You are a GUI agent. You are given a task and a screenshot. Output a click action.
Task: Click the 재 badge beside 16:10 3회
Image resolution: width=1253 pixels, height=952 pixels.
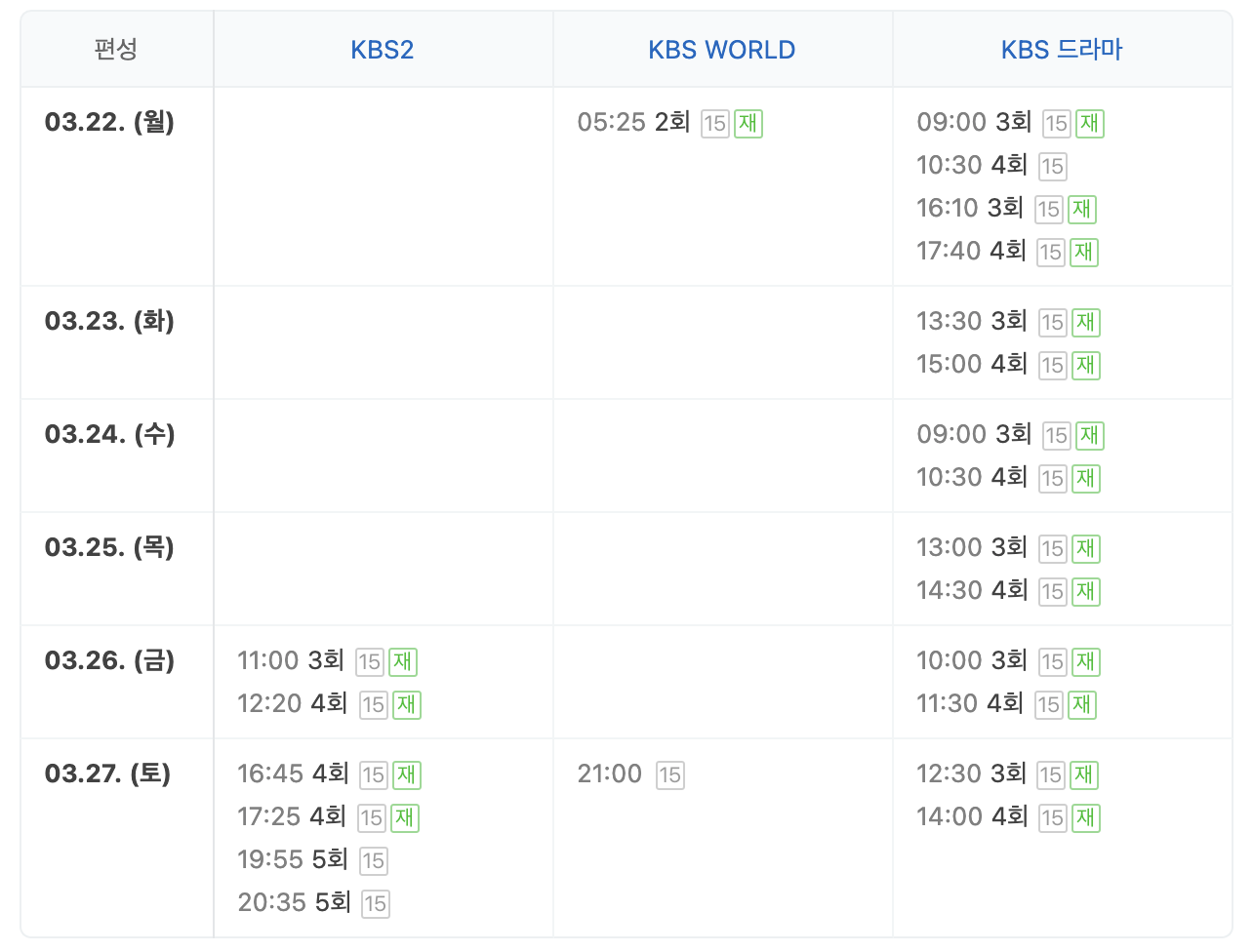click(x=1082, y=209)
